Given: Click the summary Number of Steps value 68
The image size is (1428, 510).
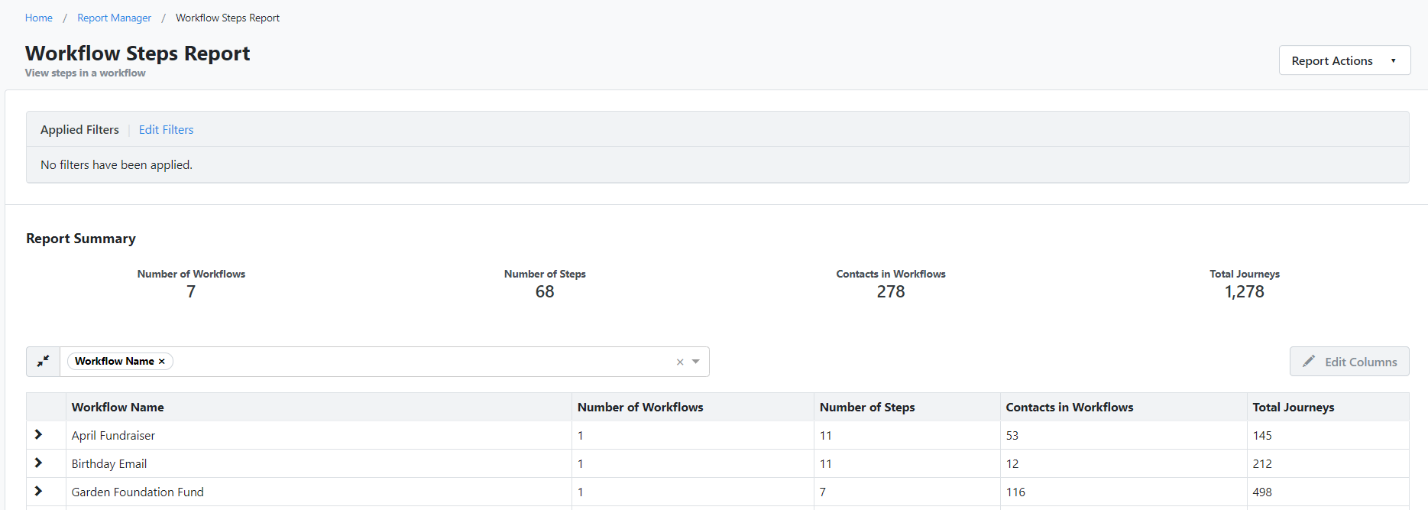Looking at the screenshot, I should point(544,292).
